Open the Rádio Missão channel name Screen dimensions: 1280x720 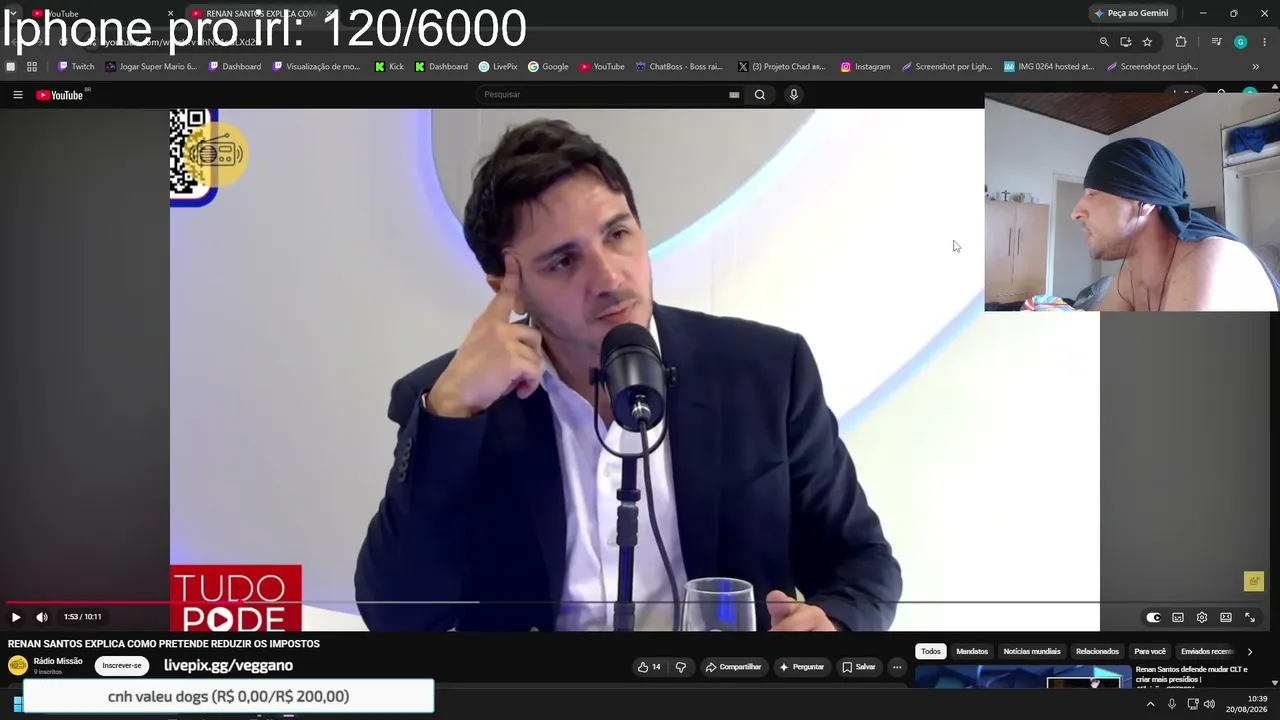coord(58,661)
